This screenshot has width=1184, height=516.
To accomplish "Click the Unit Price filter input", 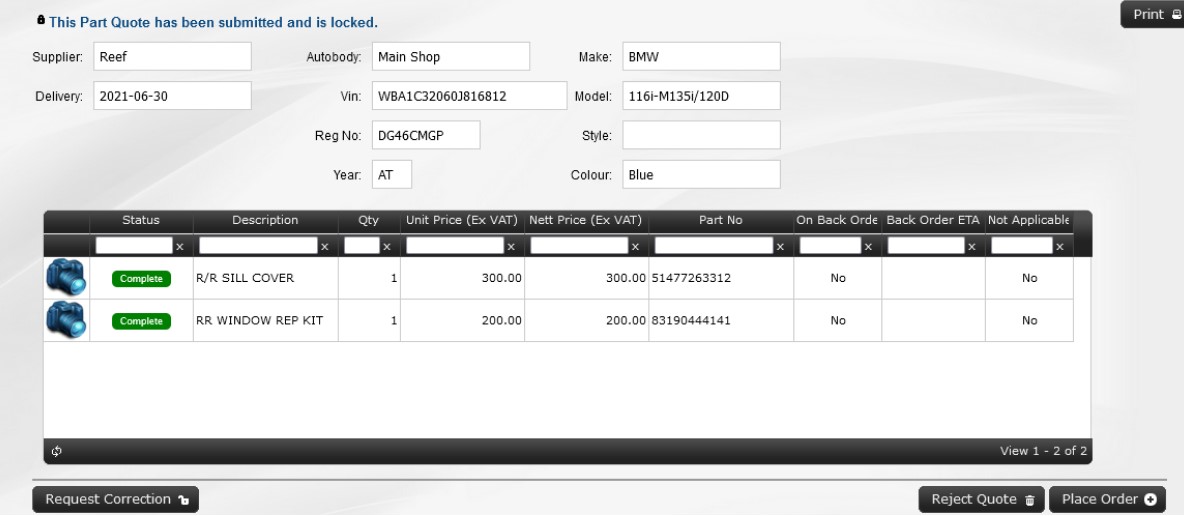I will coord(455,246).
